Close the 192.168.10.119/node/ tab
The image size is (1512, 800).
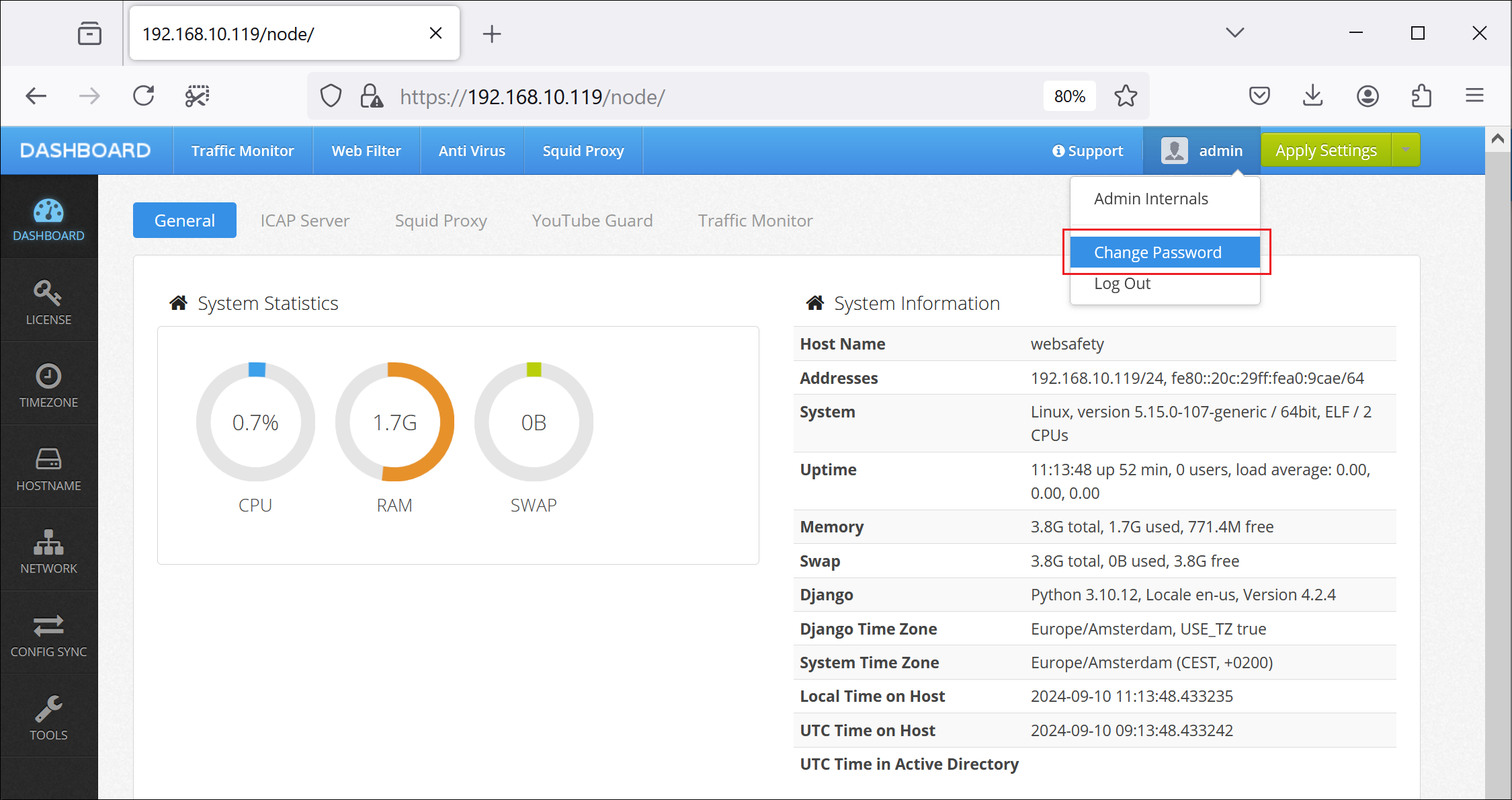point(435,33)
